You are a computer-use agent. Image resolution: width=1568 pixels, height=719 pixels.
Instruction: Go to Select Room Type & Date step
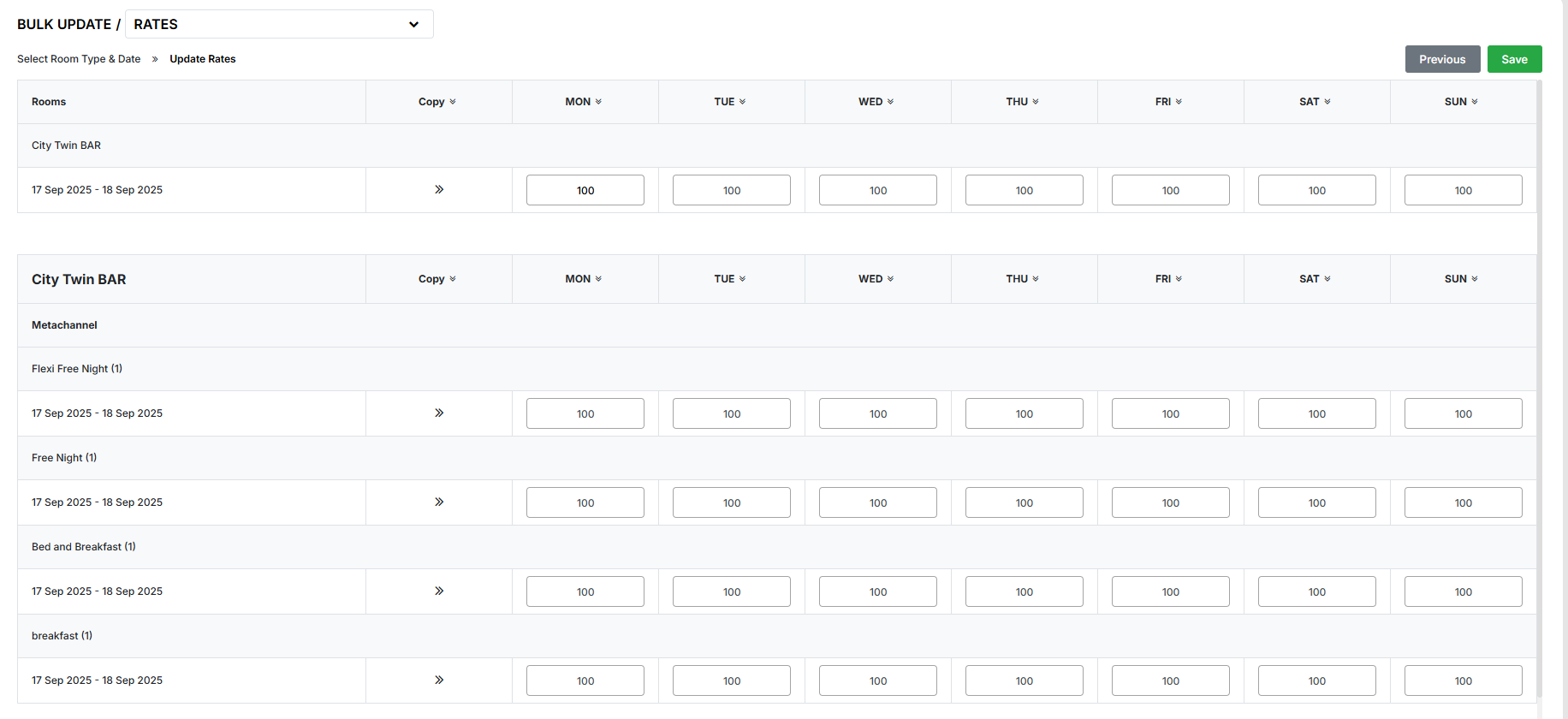click(x=79, y=59)
